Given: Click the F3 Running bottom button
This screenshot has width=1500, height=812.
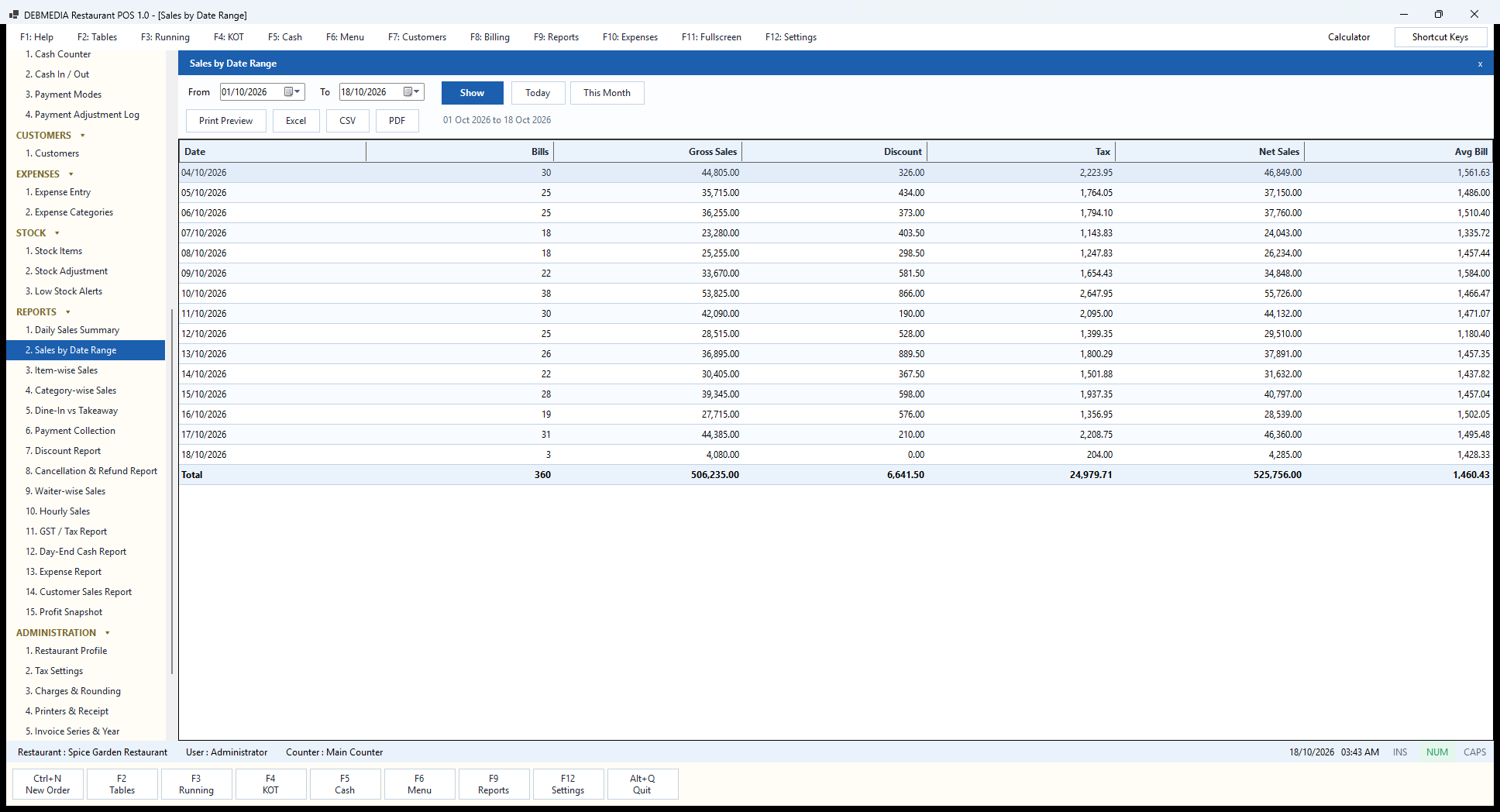Looking at the screenshot, I should pos(196,784).
